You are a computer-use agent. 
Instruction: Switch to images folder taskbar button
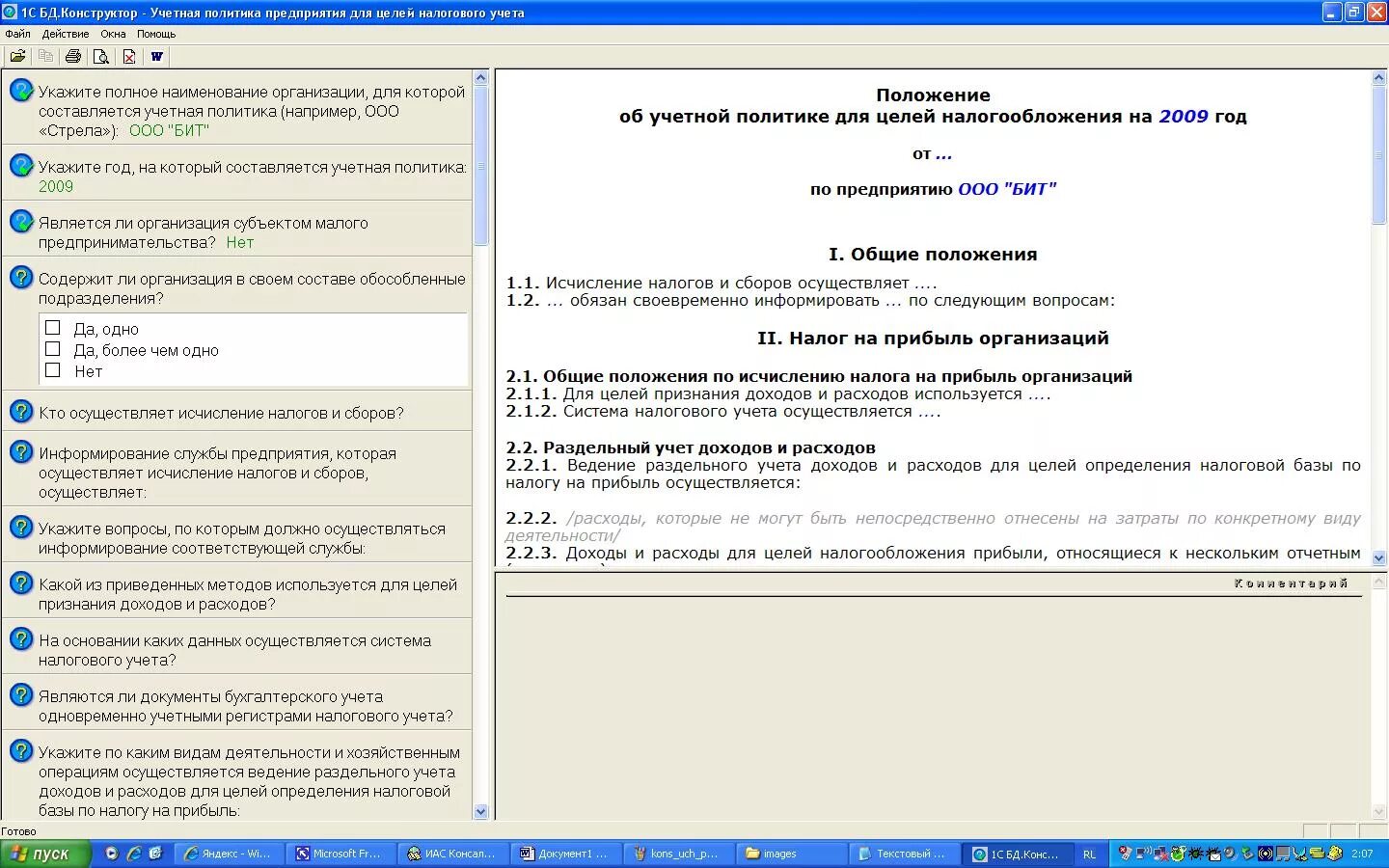pyautogui.click(x=792, y=854)
